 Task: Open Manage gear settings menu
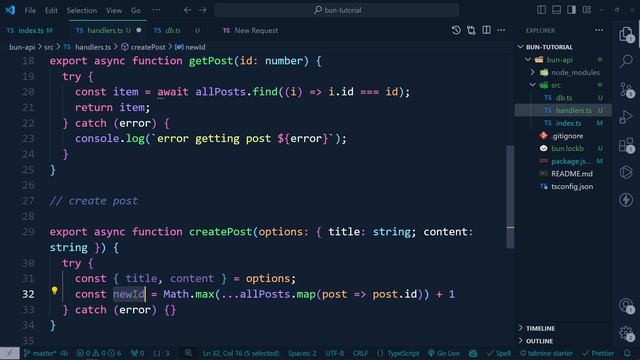point(626,333)
